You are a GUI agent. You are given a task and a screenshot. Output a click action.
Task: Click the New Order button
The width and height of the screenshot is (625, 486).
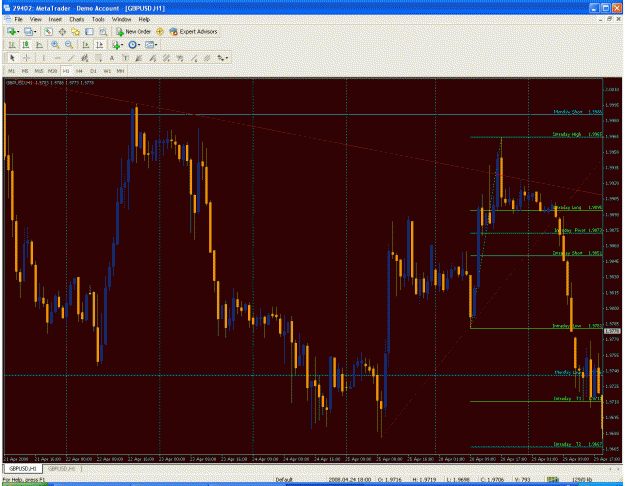pyautogui.click(x=133, y=31)
